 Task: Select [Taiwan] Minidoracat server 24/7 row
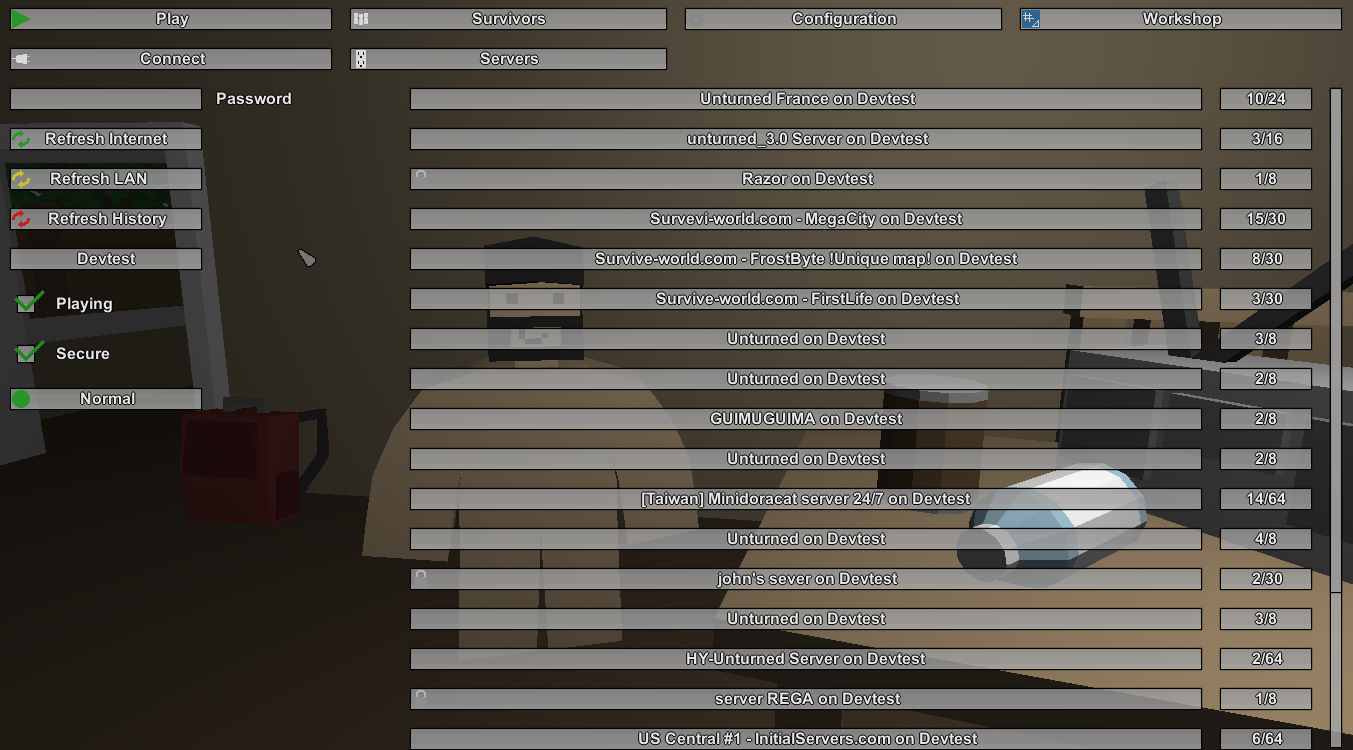pyautogui.click(x=806, y=499)
